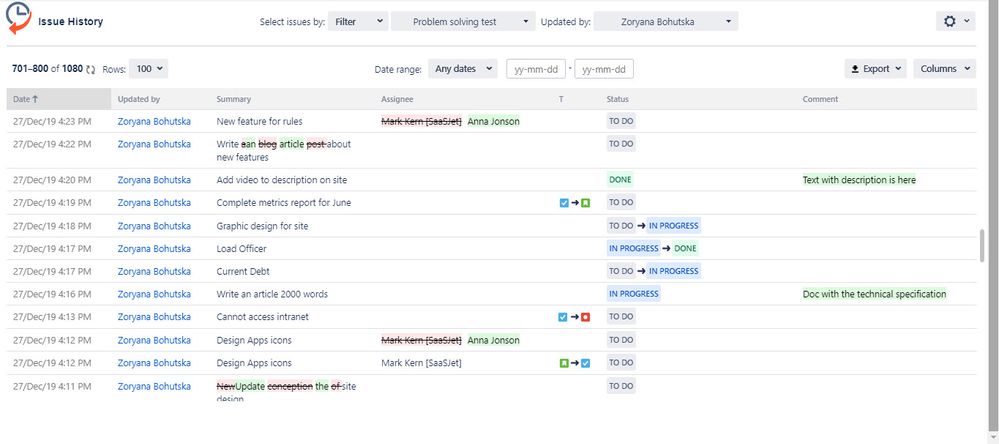Open the Columns dropdown
The width and height of the screenshot is (999, 444).
[944, 69]
